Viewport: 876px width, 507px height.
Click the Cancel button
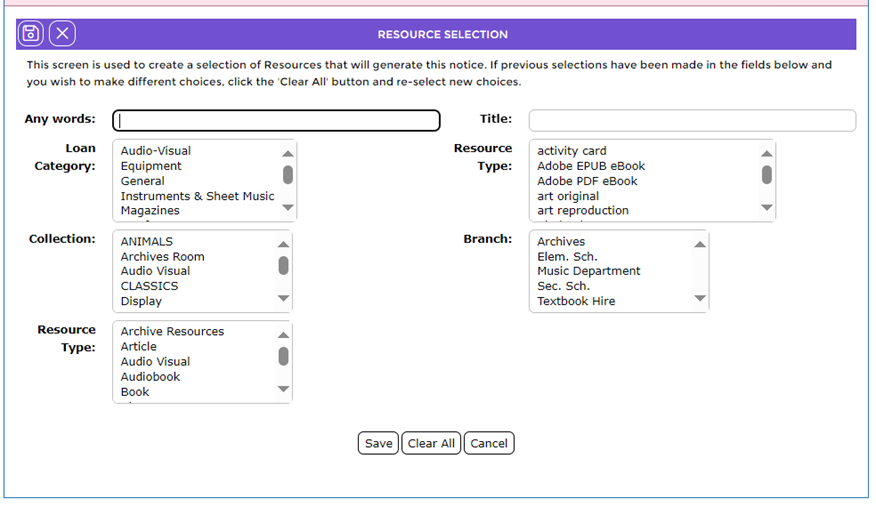click(489, 443)
